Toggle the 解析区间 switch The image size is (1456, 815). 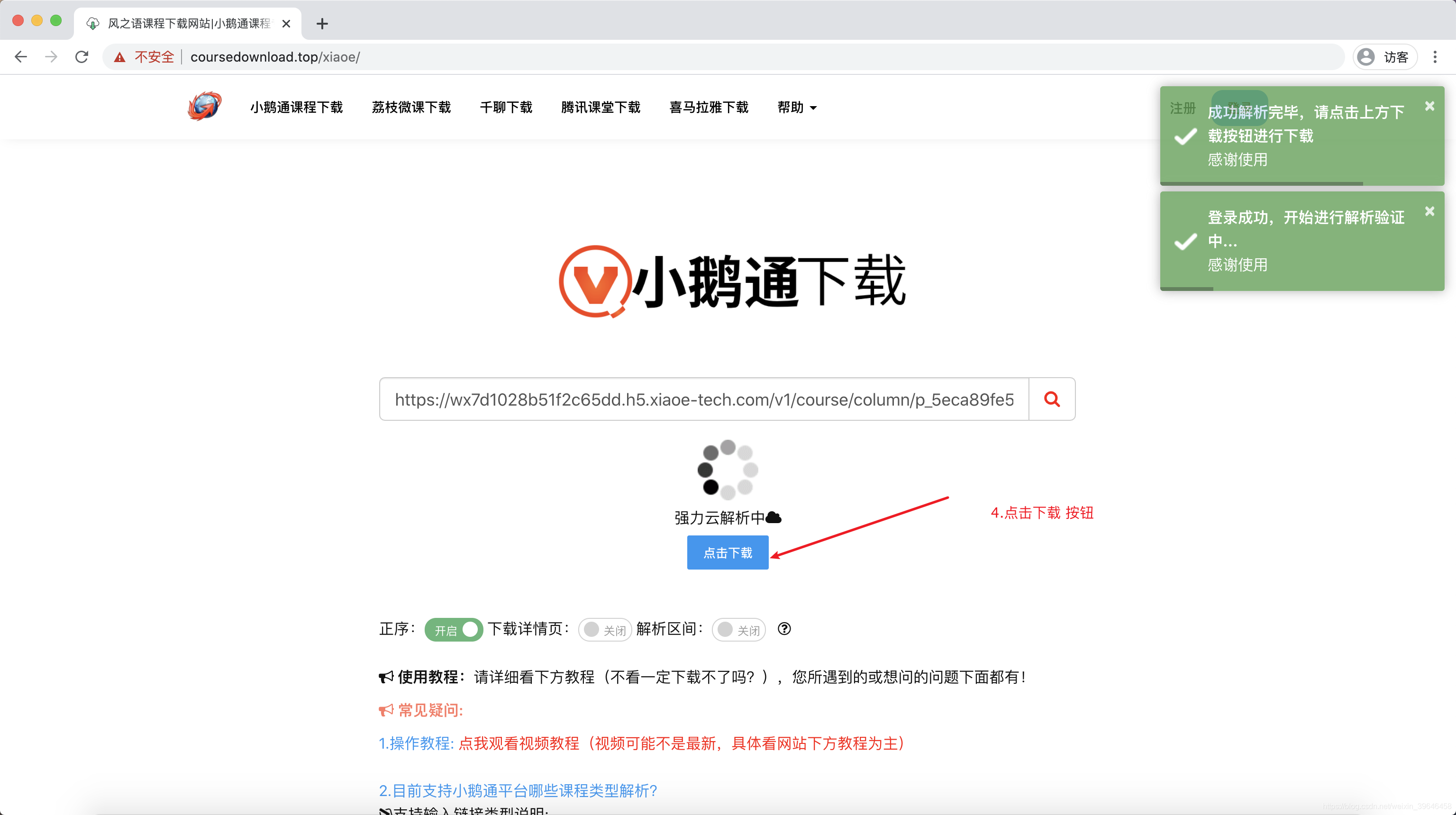(x=739, y=630)
